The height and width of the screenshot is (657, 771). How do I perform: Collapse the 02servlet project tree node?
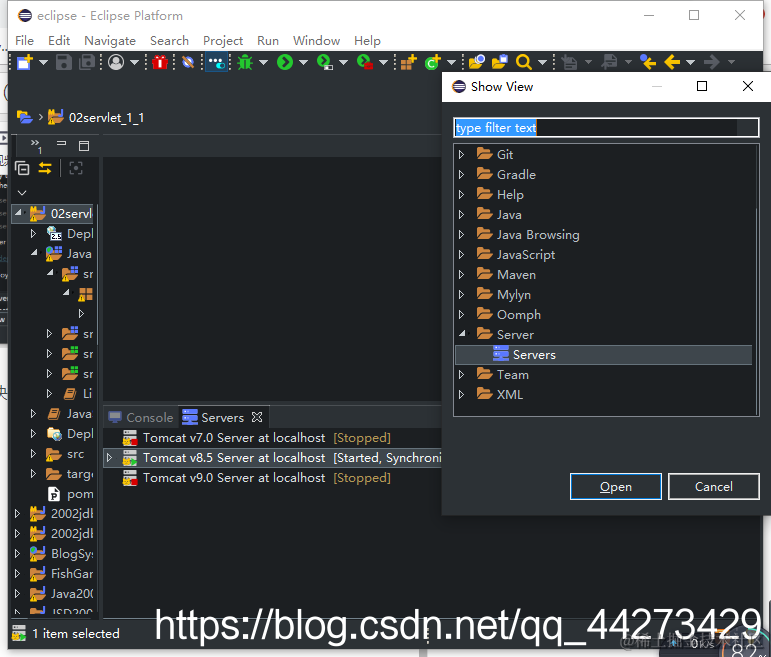[18, 212]
